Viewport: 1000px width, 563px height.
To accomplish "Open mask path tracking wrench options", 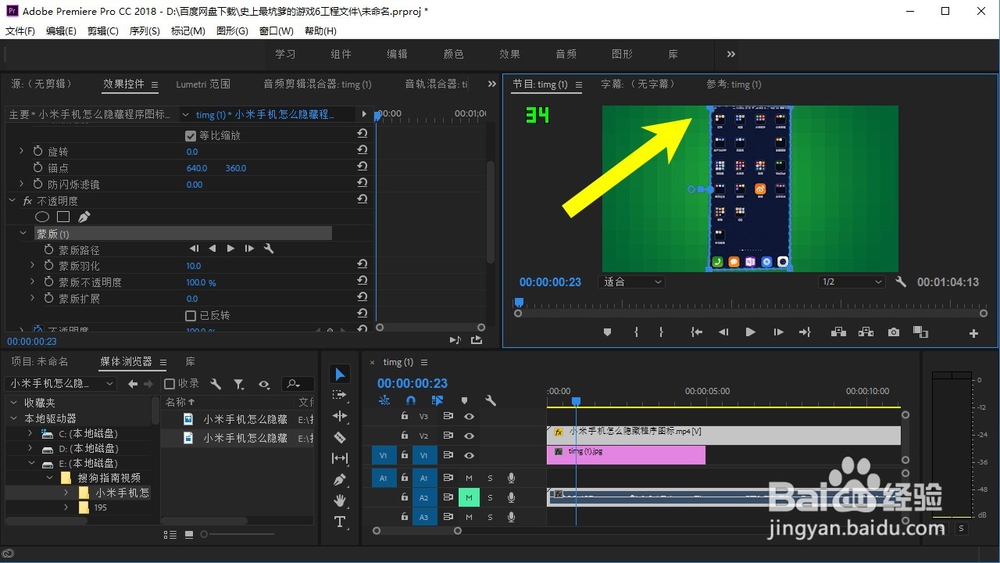I will coord(268,249).
